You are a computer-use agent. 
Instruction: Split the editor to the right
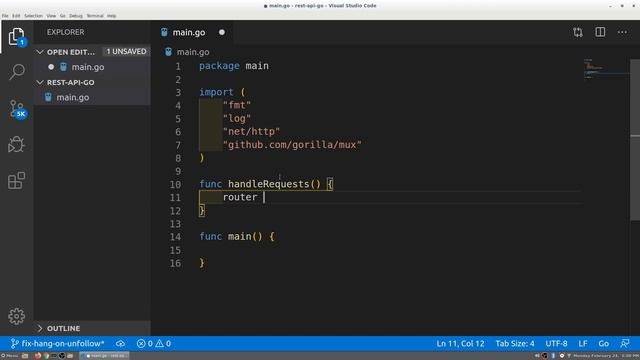coord(600,32)
